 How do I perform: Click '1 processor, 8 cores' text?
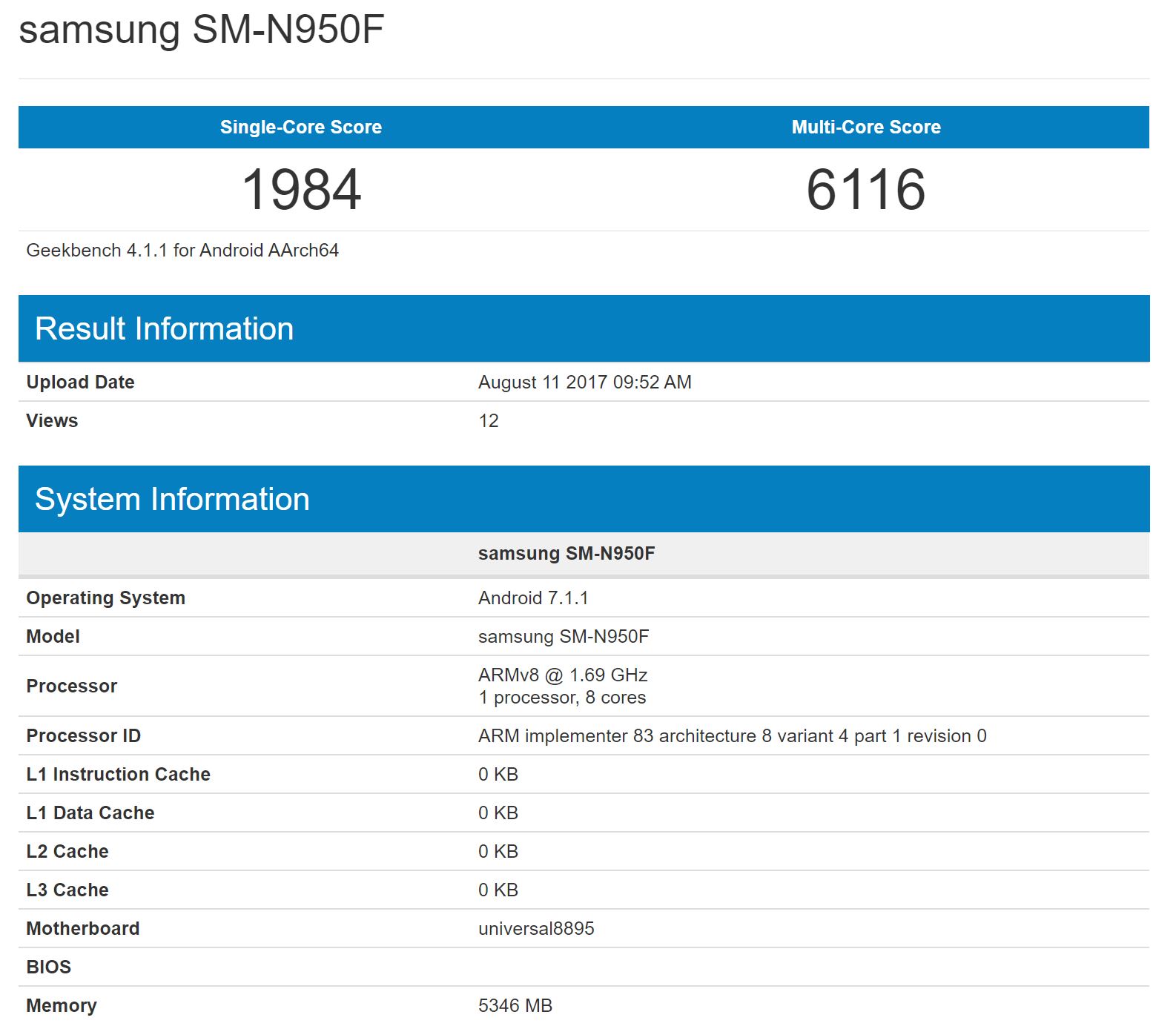[x=562, y=698]
